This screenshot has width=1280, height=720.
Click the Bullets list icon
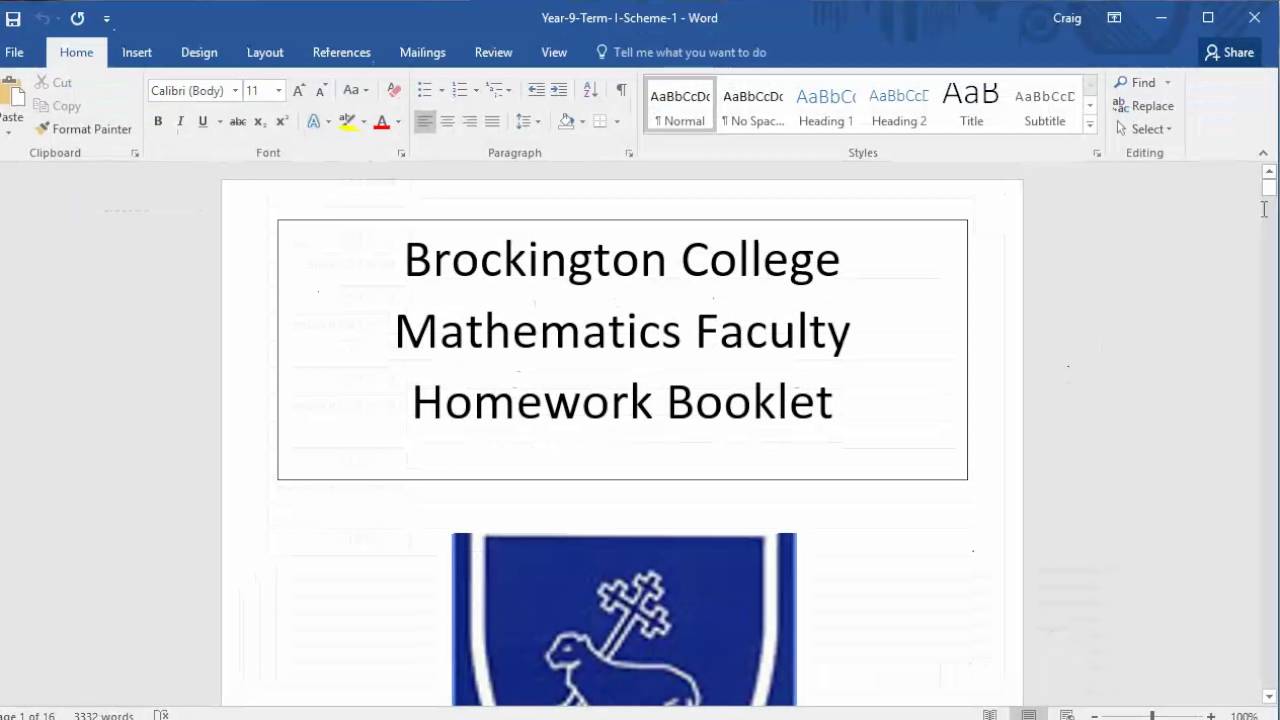coord(425,90)
